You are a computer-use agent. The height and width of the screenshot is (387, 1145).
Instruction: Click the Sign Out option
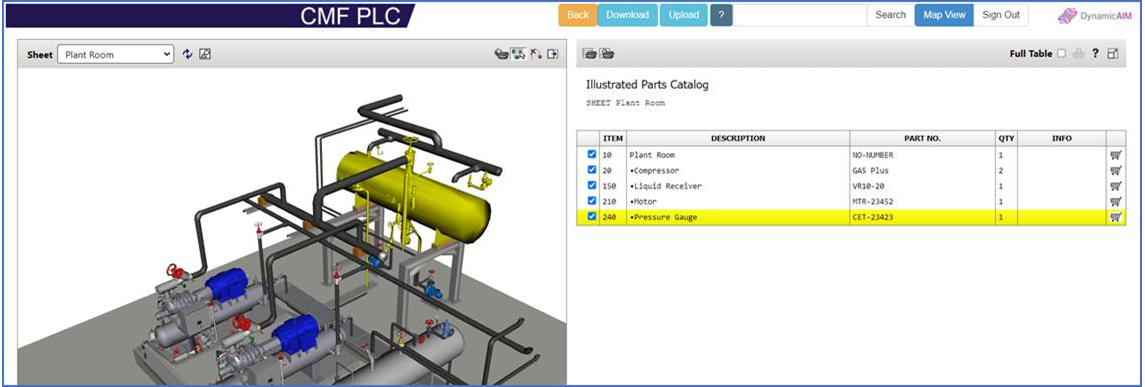coord(1000,15)
